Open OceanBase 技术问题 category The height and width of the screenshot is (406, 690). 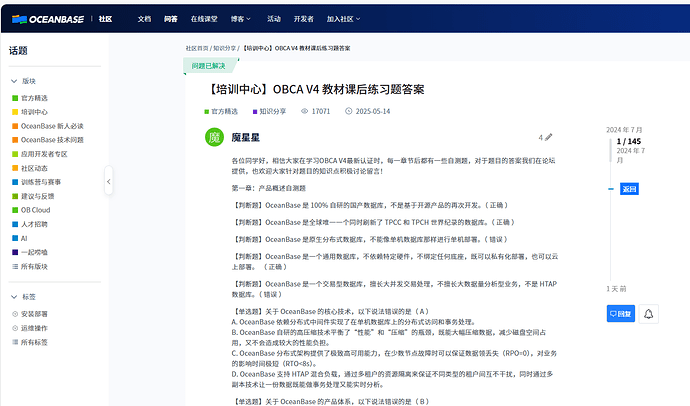tap(52, 140)
